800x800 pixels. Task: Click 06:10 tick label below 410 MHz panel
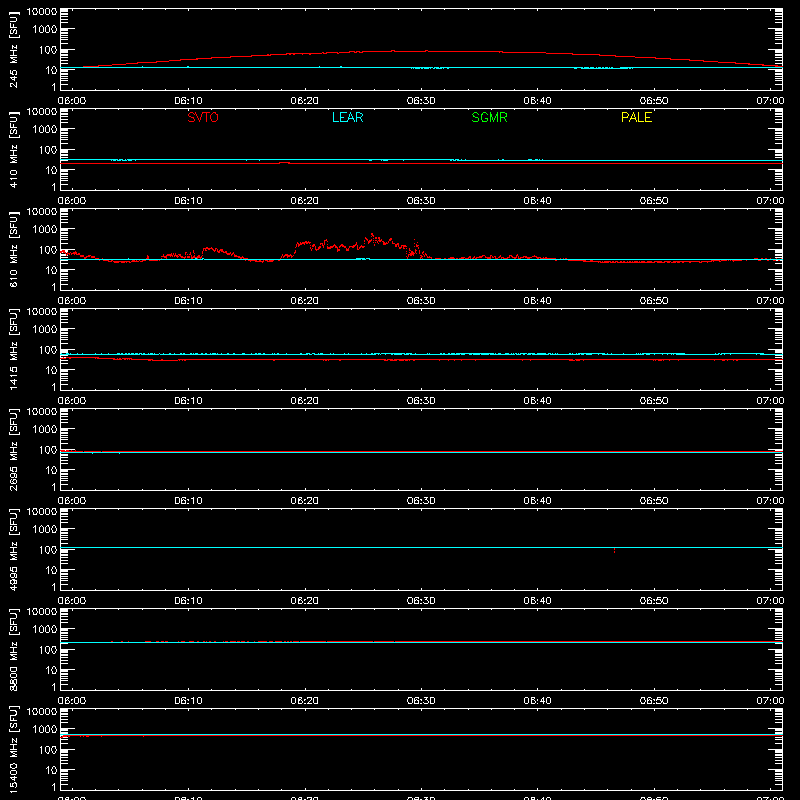(x=188, y=201)
